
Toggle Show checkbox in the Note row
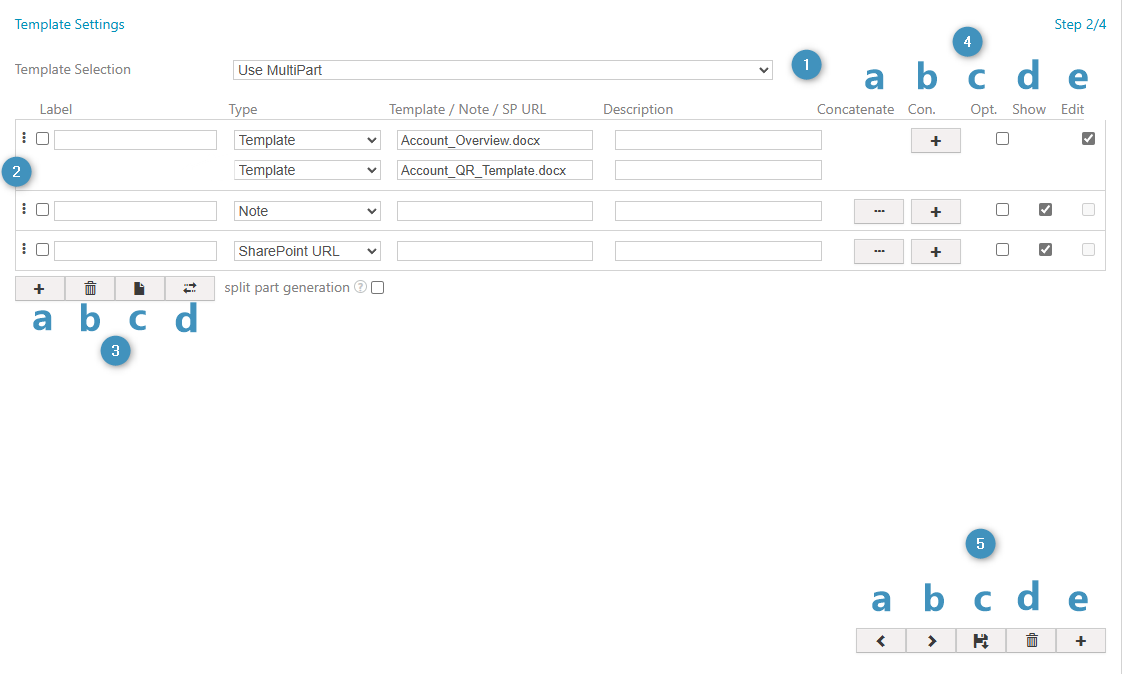point(1045,210)
